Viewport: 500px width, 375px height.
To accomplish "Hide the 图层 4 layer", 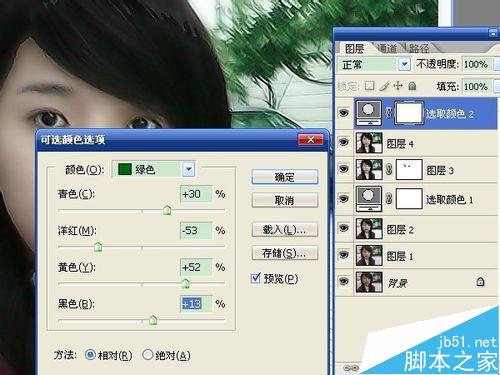I will click(344, 143).
